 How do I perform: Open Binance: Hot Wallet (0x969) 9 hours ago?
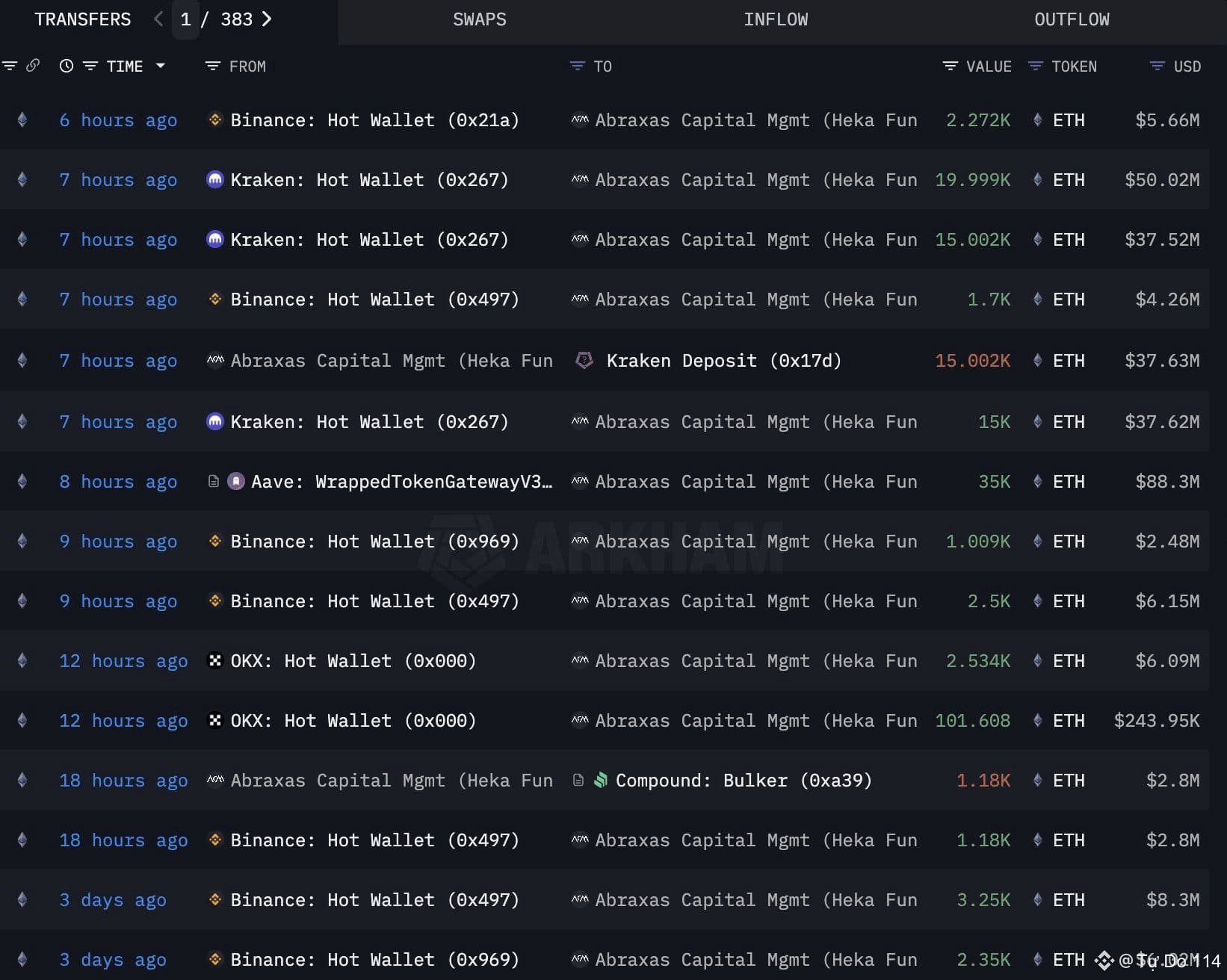click(x=374, y=542)
